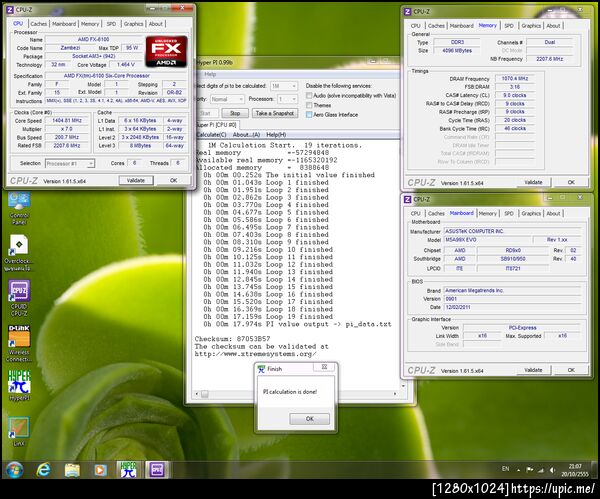Open the Control Panel desktop icon
This screenshot has height=499, width=600.
click(x=19, y=209)
